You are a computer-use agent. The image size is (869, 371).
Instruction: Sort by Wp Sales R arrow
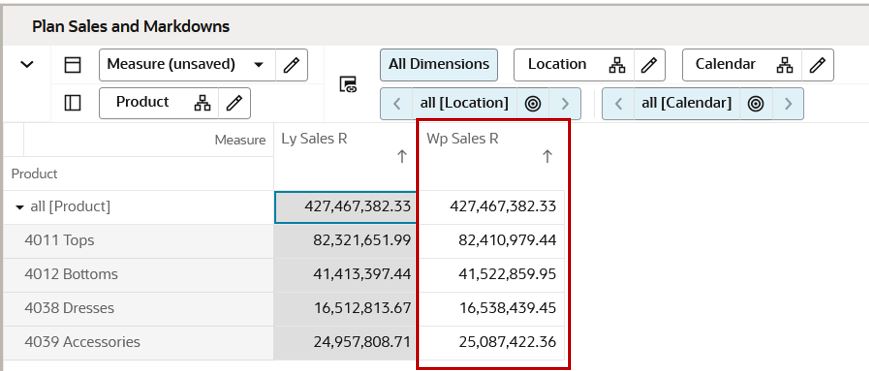pos(547,157)
